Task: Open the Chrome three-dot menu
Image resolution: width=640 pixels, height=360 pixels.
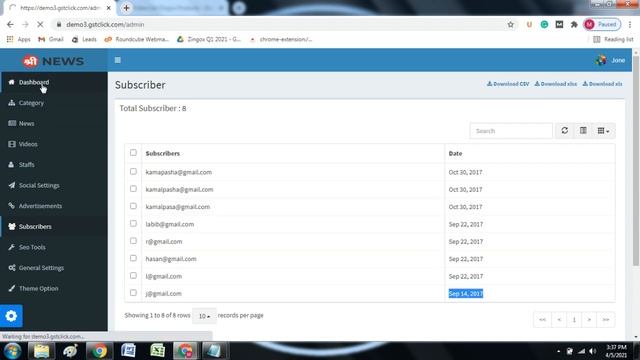Action: (x=630, y=24)
